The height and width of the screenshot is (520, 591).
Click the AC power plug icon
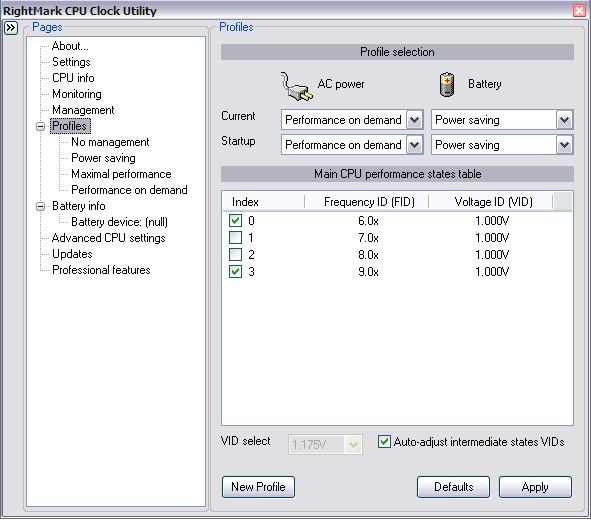tap(297, 86)
